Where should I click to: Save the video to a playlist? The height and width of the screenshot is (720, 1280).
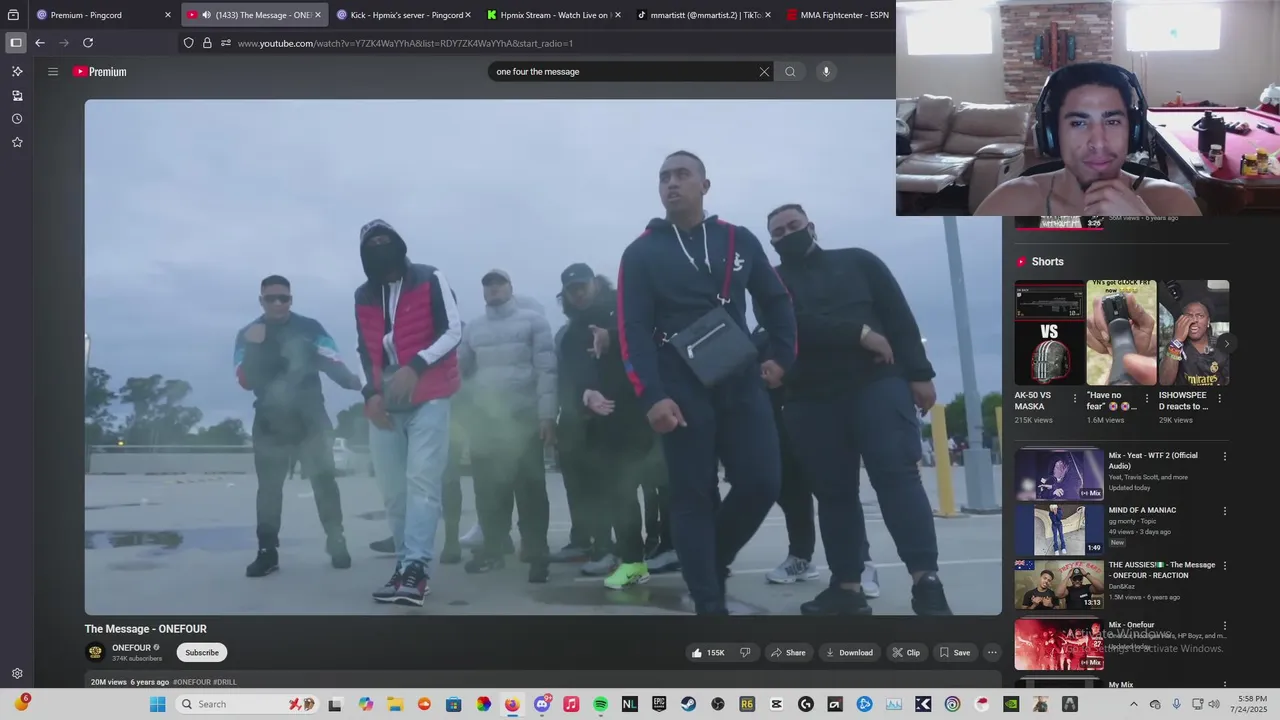tap(954, 653)
